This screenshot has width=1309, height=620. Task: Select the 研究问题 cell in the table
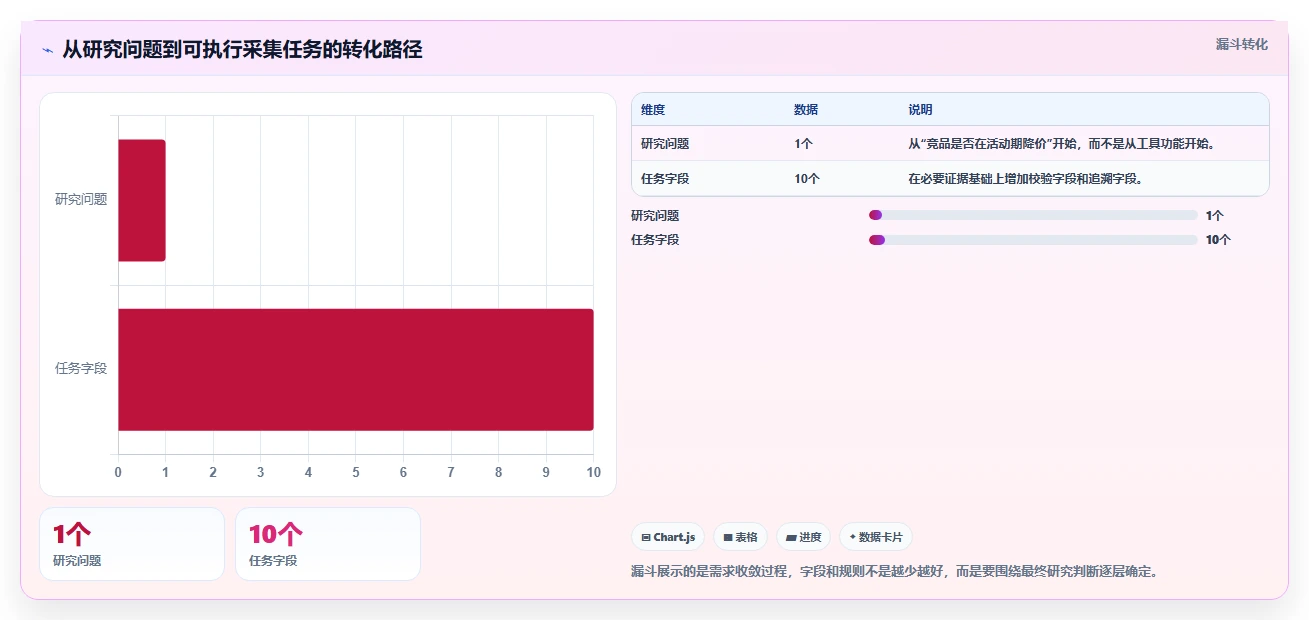tap(665, 144)
